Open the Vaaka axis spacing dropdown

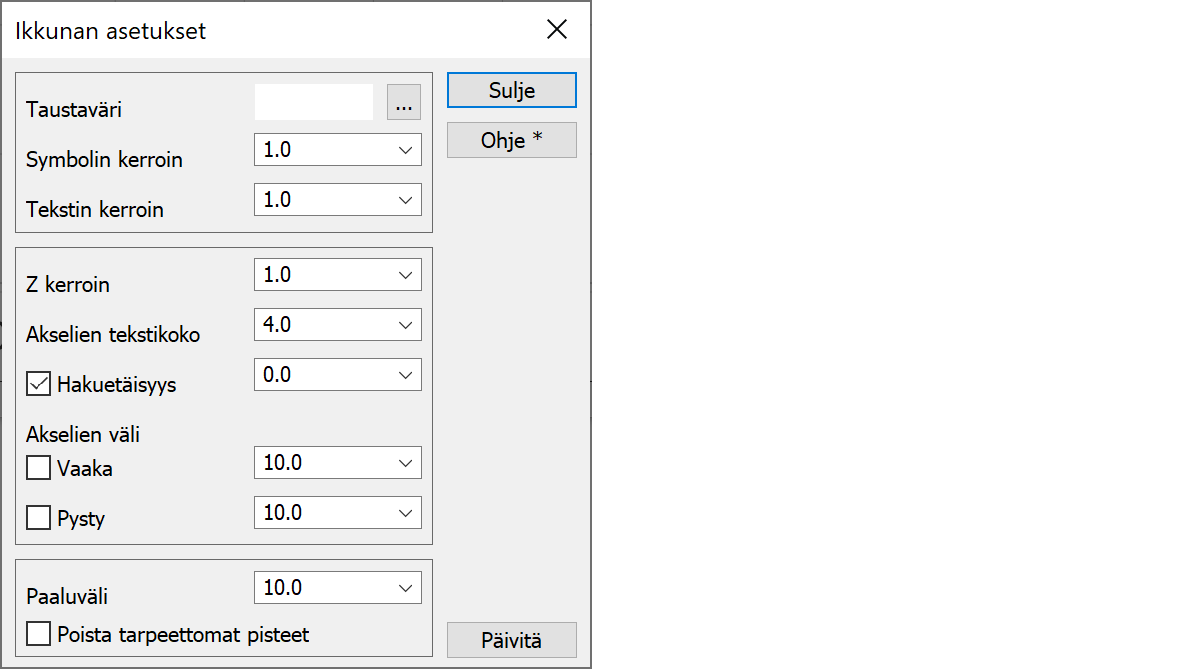click(405, 463)
